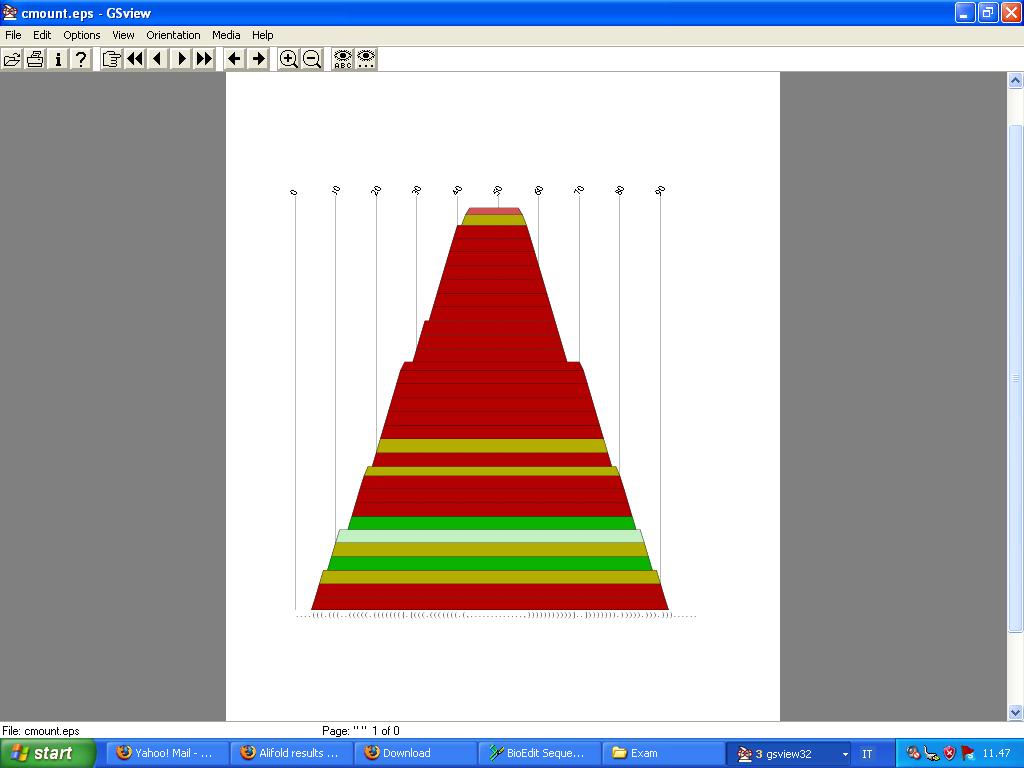Viewport: 1024px width, 768px height.
Task: Jump back pages with the double left triangle icon
Action: 134,59
